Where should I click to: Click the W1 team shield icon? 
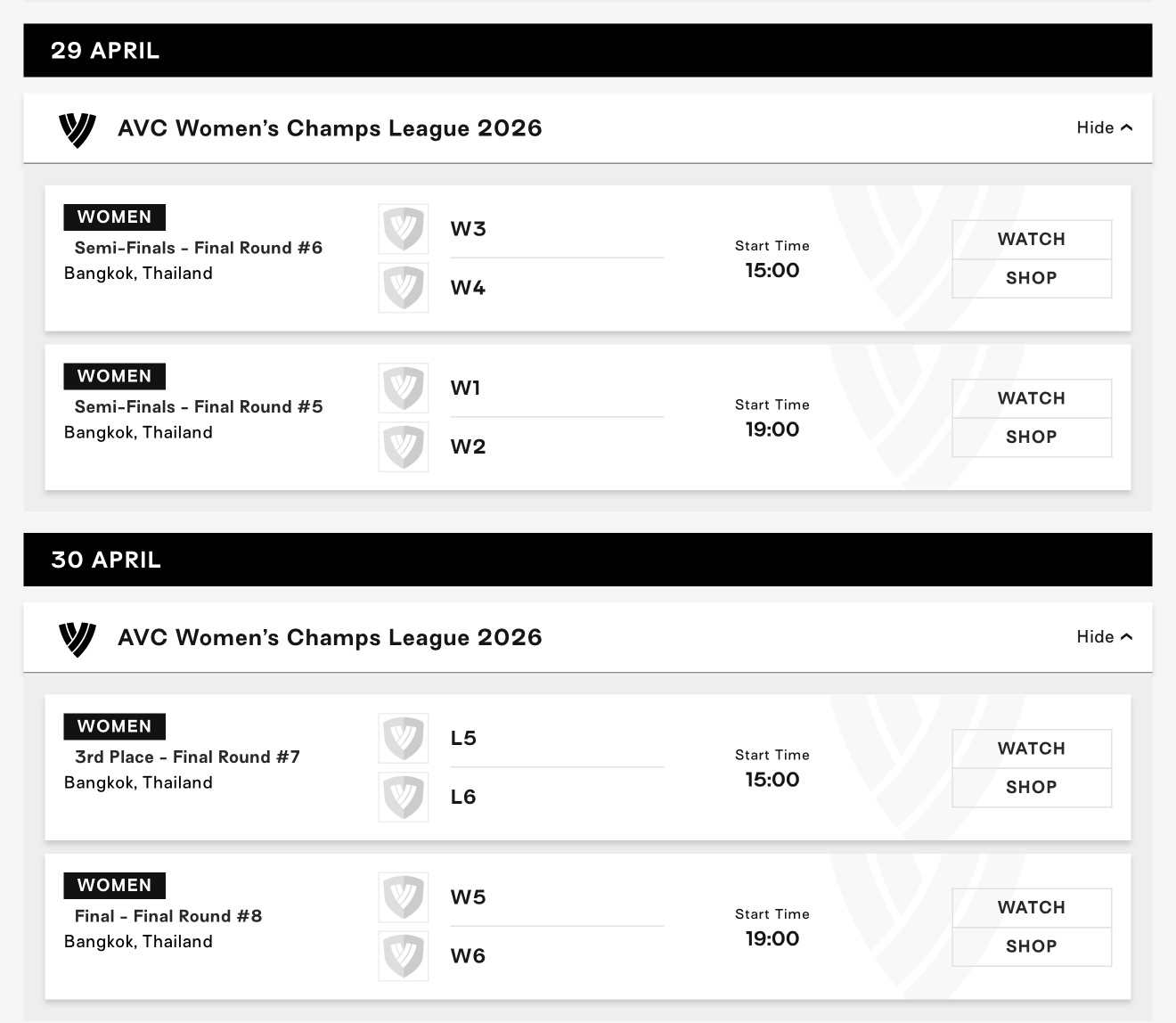coord(404,388)
